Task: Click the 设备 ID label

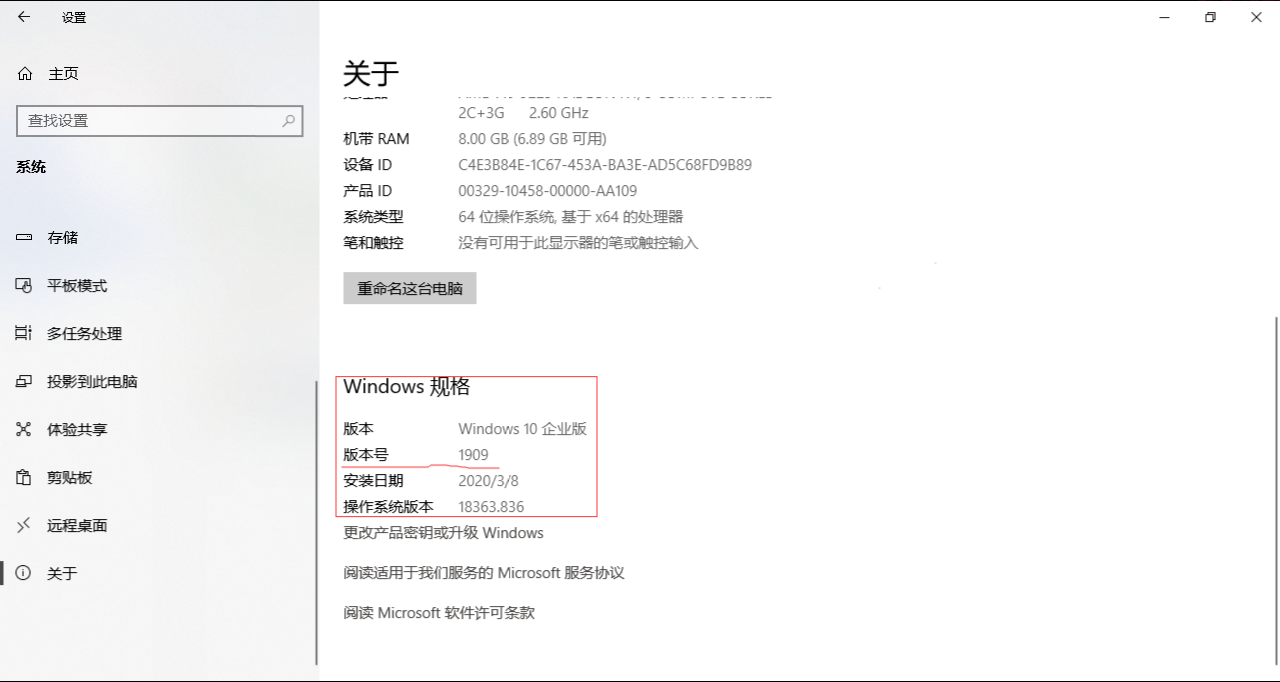Action: coord(368,165)
